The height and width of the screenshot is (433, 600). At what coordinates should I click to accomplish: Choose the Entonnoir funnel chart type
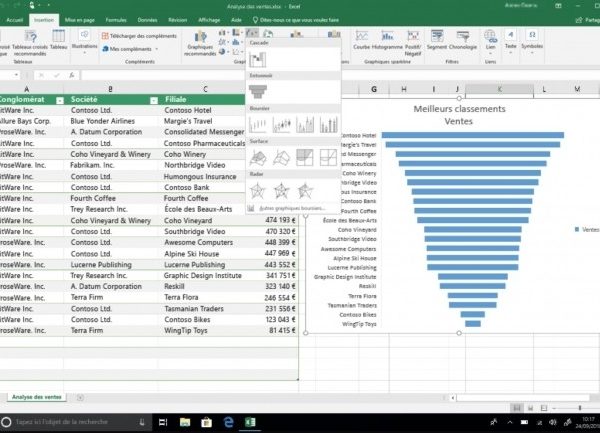258,92
